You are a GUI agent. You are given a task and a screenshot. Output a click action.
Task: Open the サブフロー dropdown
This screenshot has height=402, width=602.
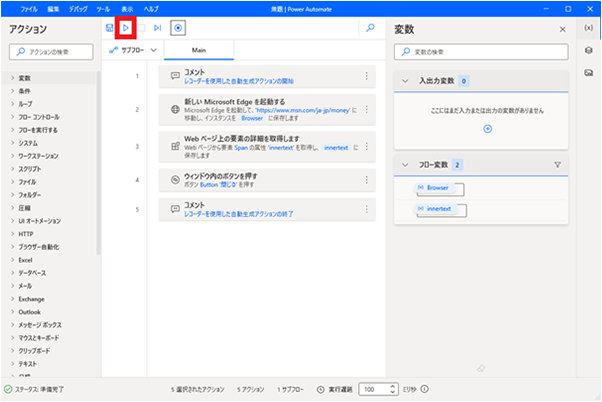pyautogui.click(x=133, y=50)
